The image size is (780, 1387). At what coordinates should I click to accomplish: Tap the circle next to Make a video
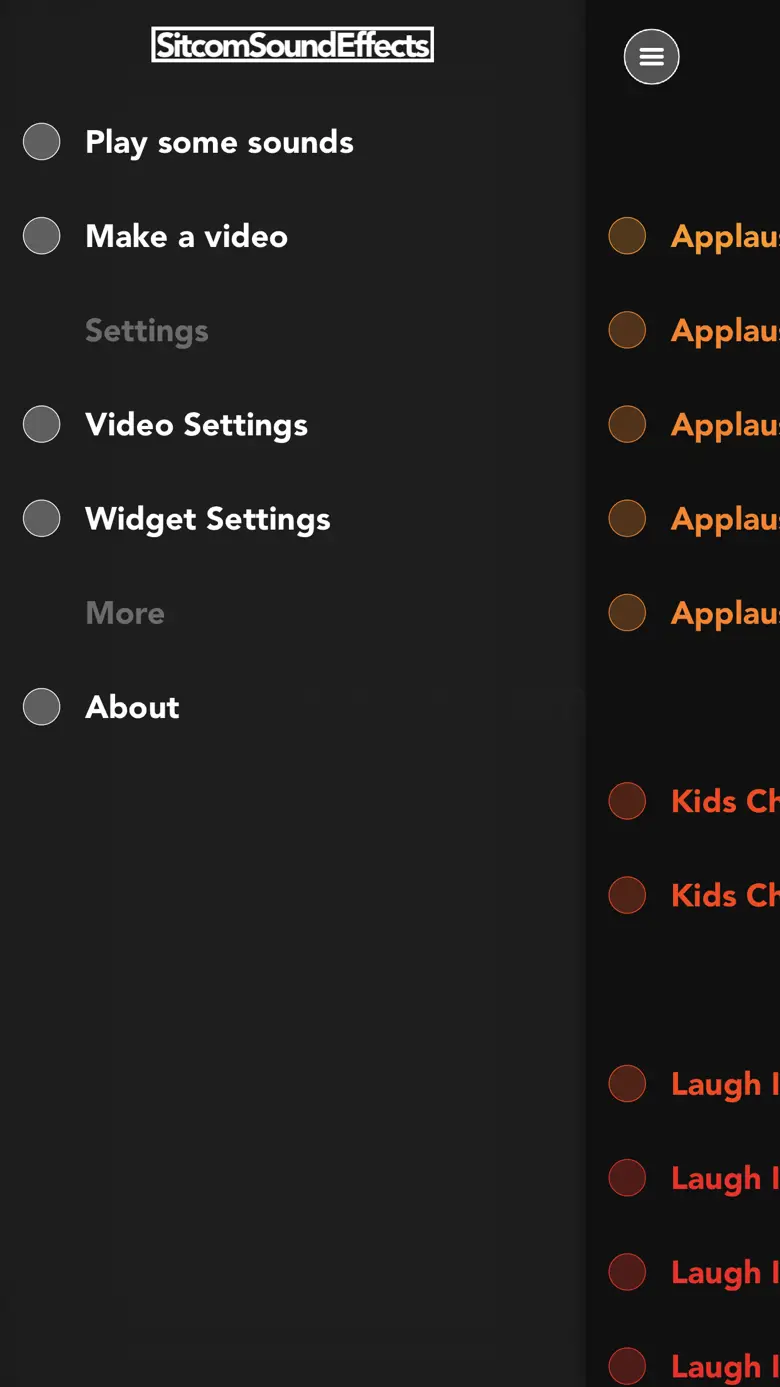[42, 236]
